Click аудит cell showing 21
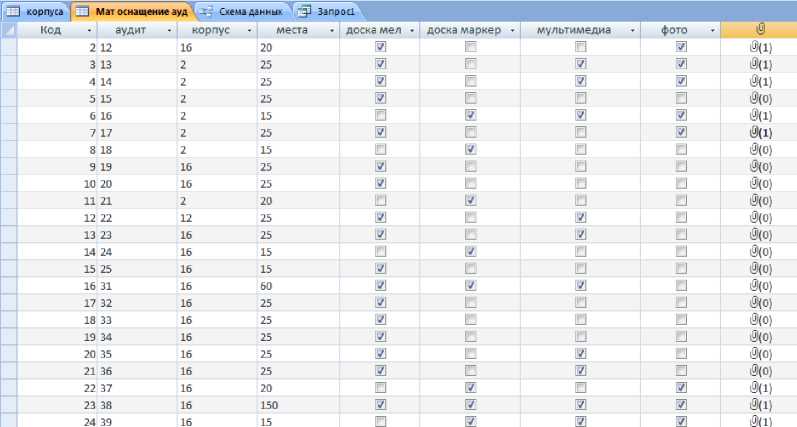 137,201
